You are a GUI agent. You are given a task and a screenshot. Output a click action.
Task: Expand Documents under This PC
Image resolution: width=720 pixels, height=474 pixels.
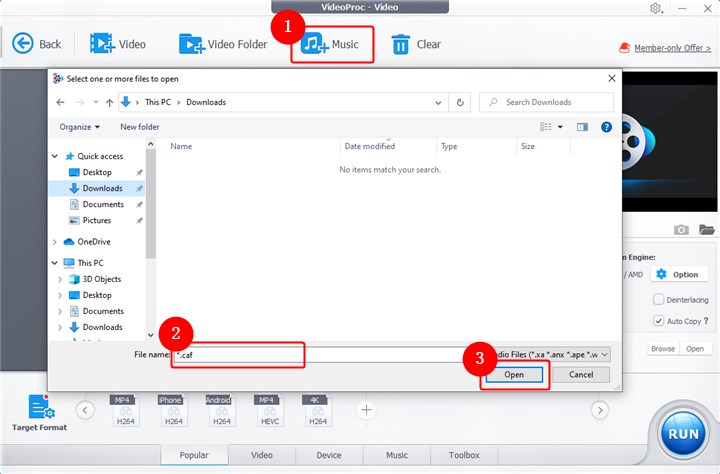(60, 311)
